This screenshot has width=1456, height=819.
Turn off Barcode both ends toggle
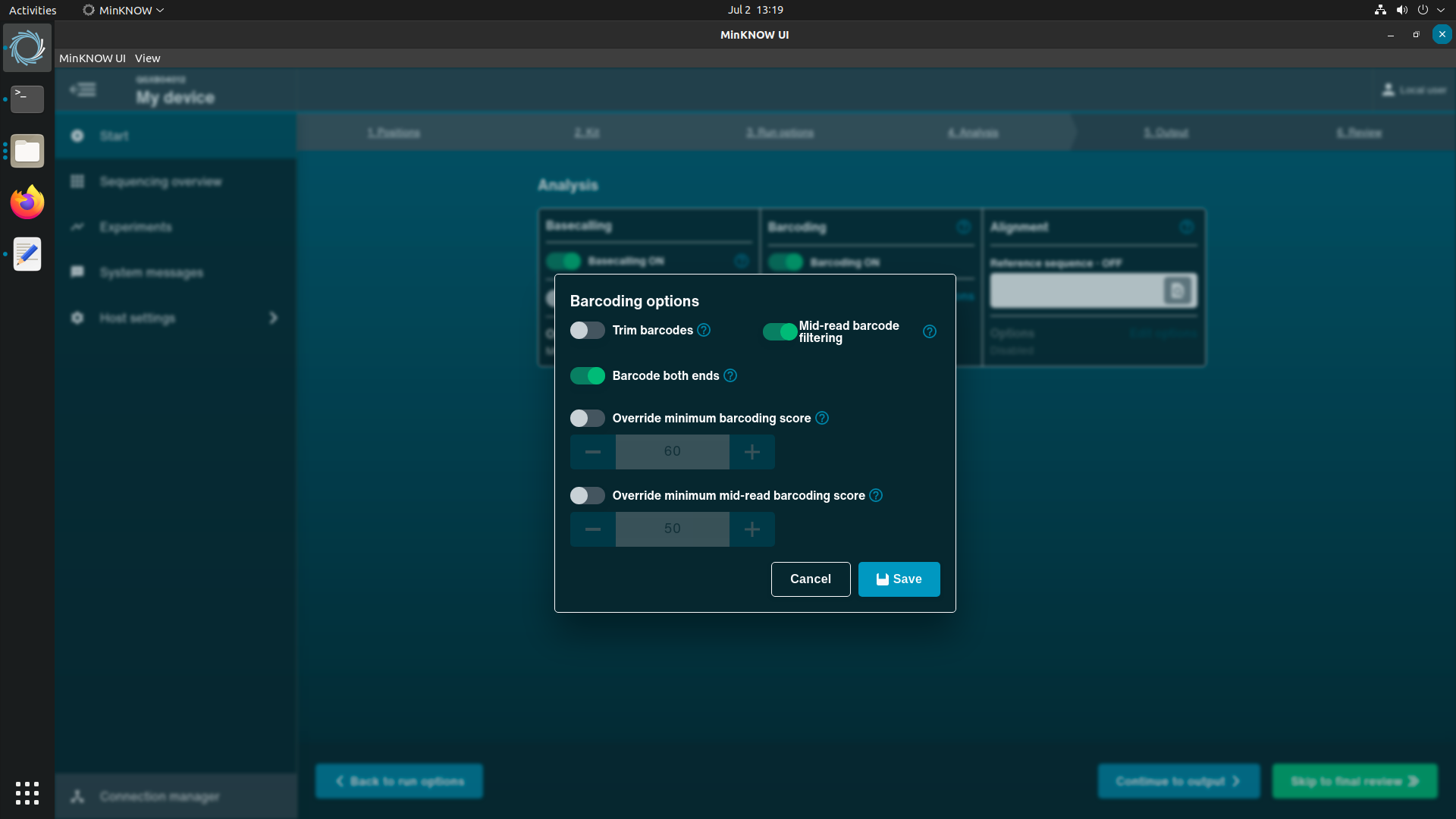point(587,376)
